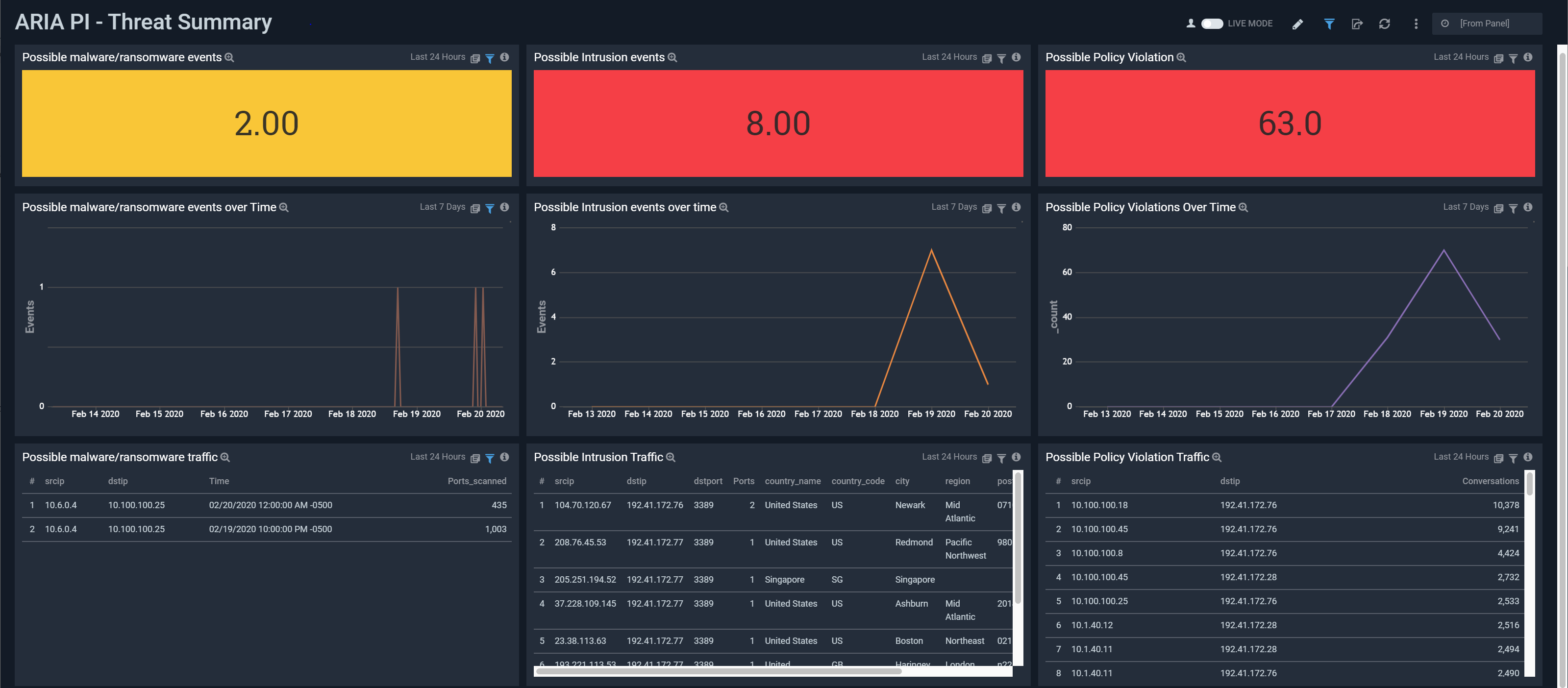Zoom into Possible Policy Violations Over Time panel
Image resolution: width=1568 pixels, height=688 pixels.
[x=1244, y=207]
